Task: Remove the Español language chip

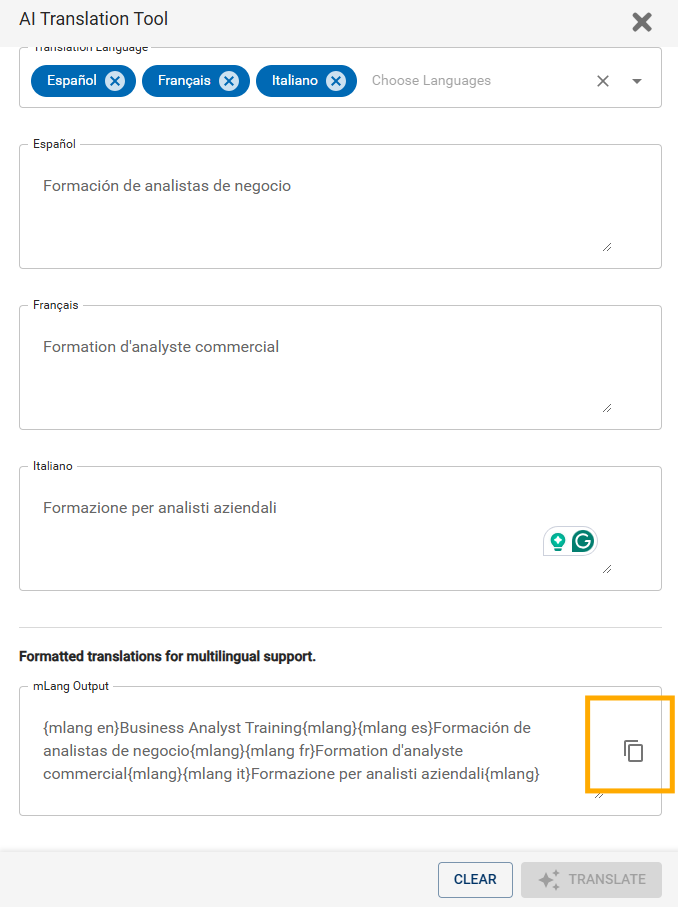Action: point(115,81)
